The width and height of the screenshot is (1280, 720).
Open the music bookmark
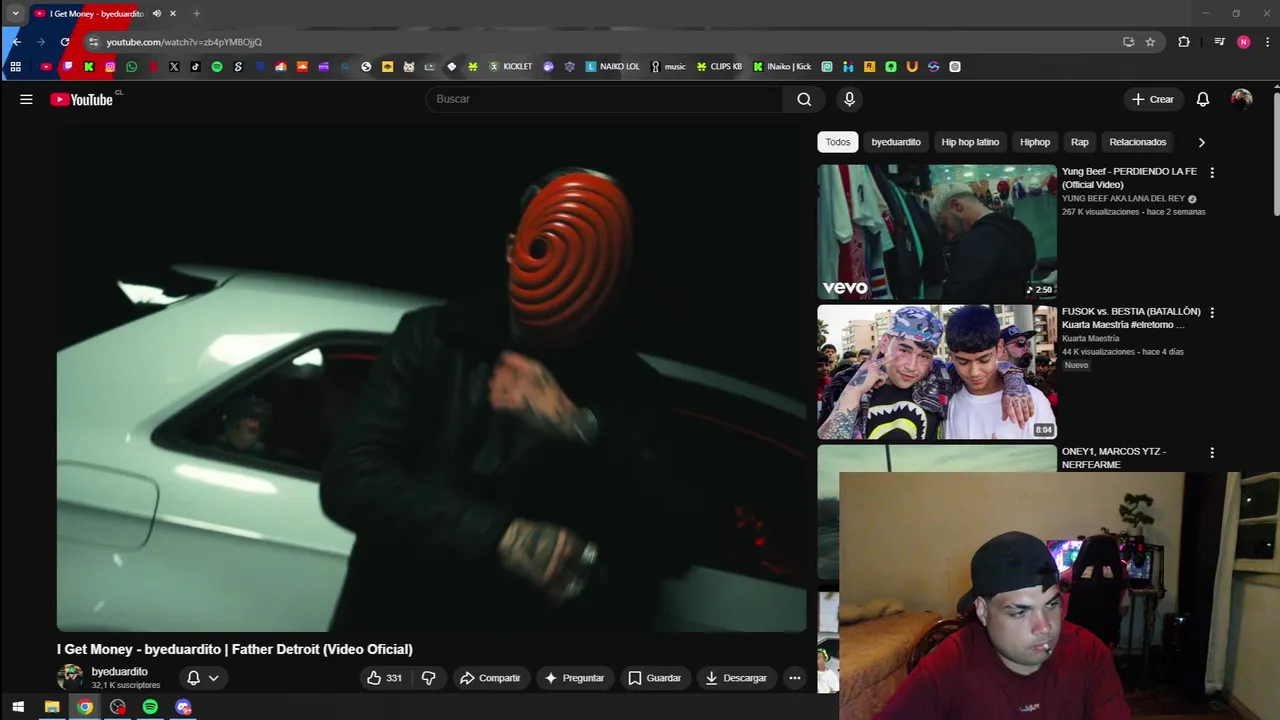pyautogui.click(x=668, y=67)
